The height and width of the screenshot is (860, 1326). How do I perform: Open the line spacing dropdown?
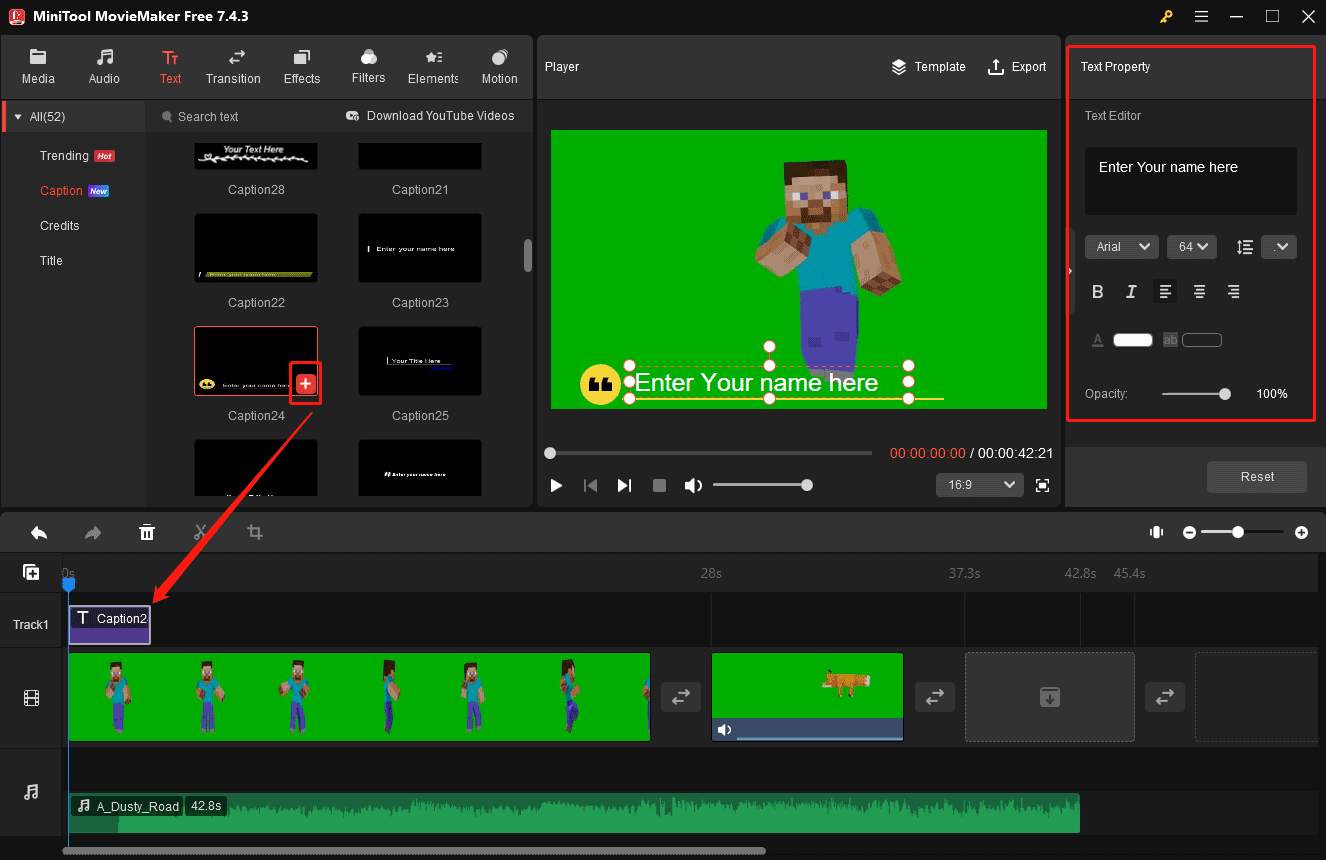pos(1279,247)
